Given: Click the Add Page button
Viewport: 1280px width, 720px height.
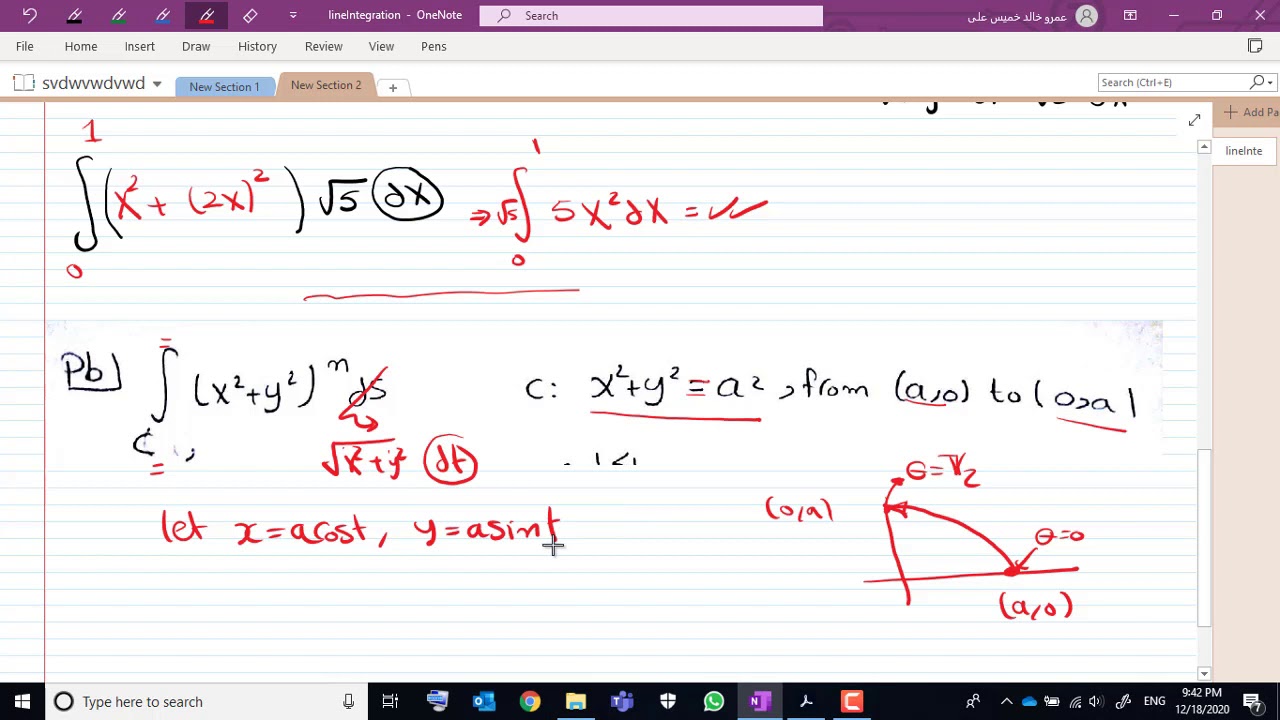Looking at the screenshot, I should coord(1250,112).
